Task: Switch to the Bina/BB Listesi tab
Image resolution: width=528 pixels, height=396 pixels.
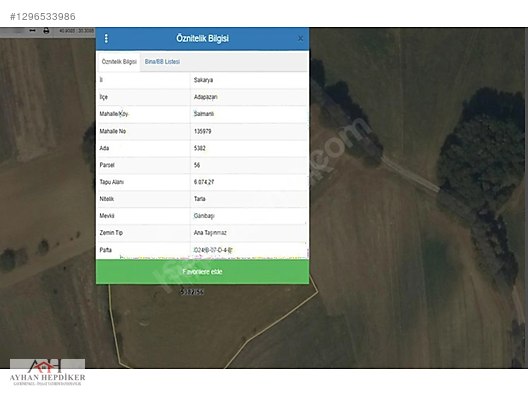Action: point(162,62)
